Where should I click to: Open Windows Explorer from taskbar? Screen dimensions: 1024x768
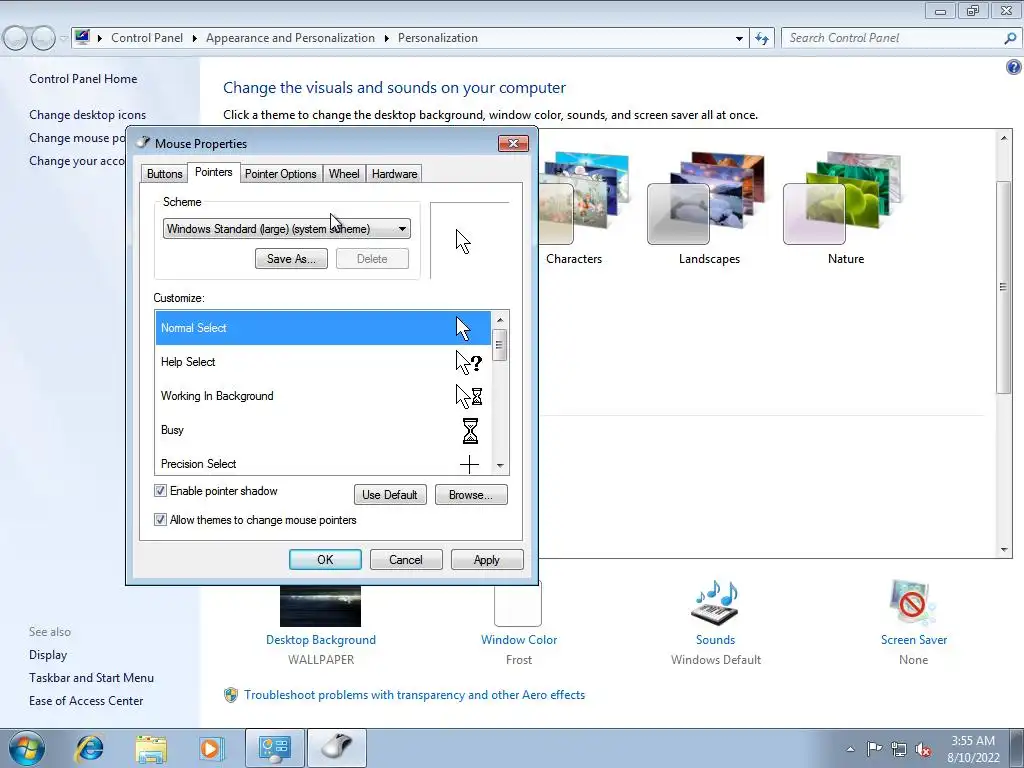151,748
